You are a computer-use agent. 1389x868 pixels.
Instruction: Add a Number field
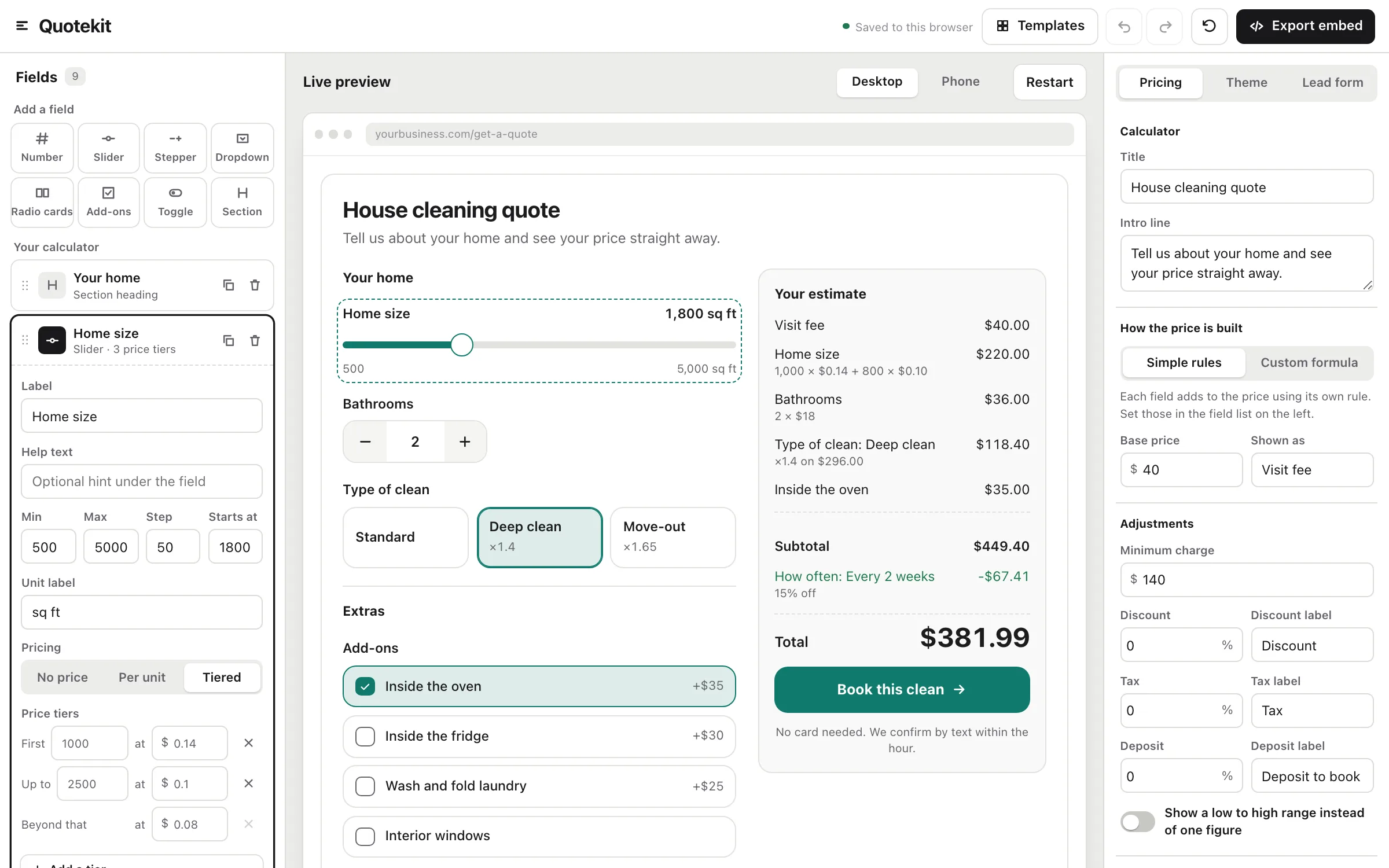point(42,148)
